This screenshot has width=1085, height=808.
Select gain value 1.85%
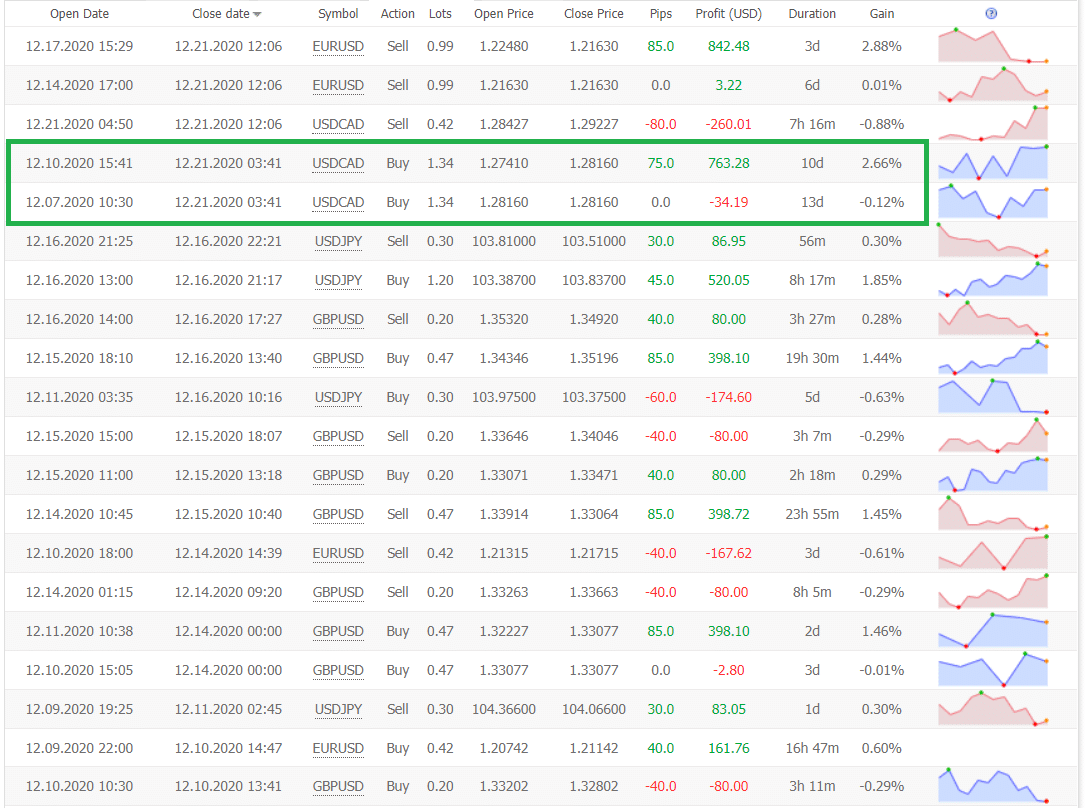click(882, 280)
